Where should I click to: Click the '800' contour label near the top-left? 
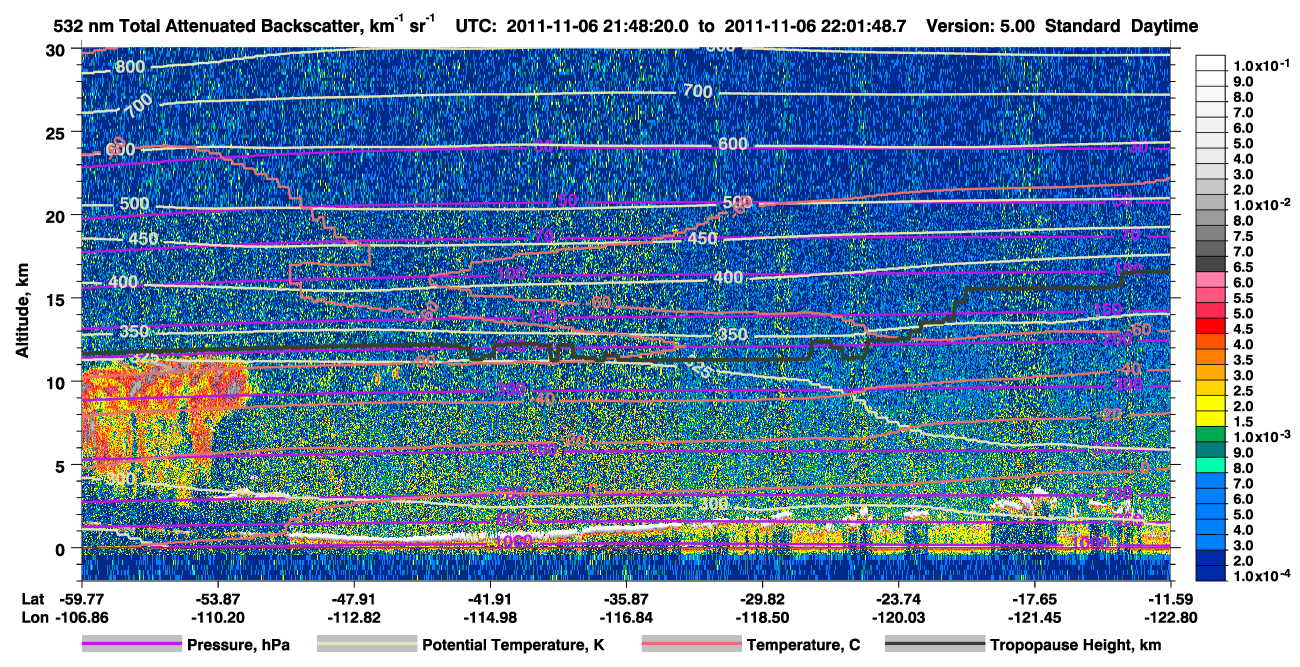click(130, 67)
